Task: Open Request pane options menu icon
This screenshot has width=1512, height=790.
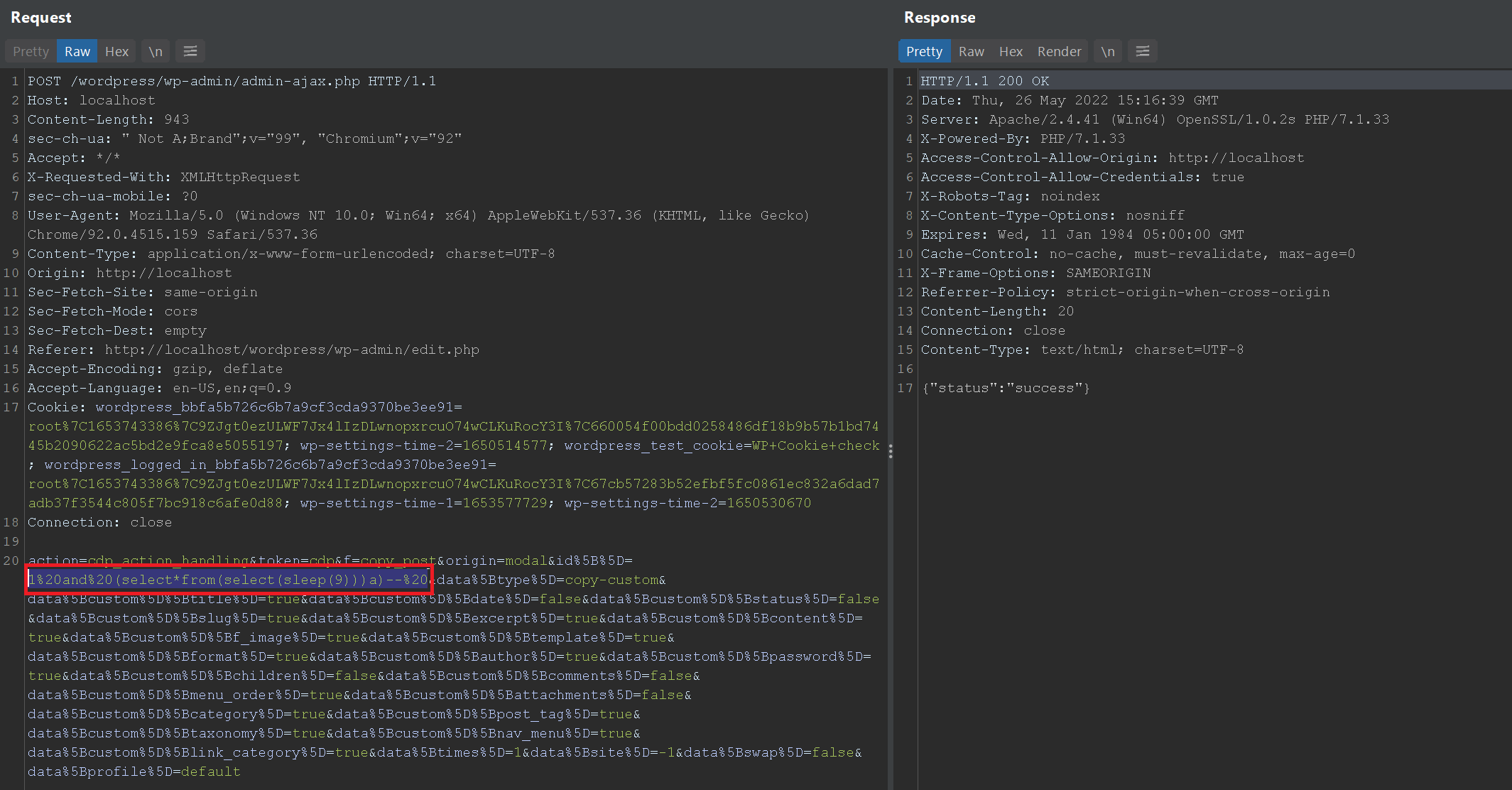Action: (190, 51)
